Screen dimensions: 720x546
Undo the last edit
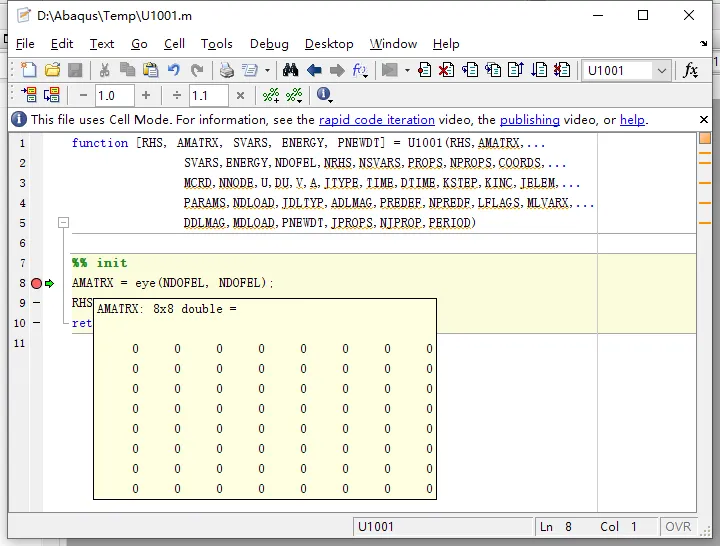(x=174, y=70)
